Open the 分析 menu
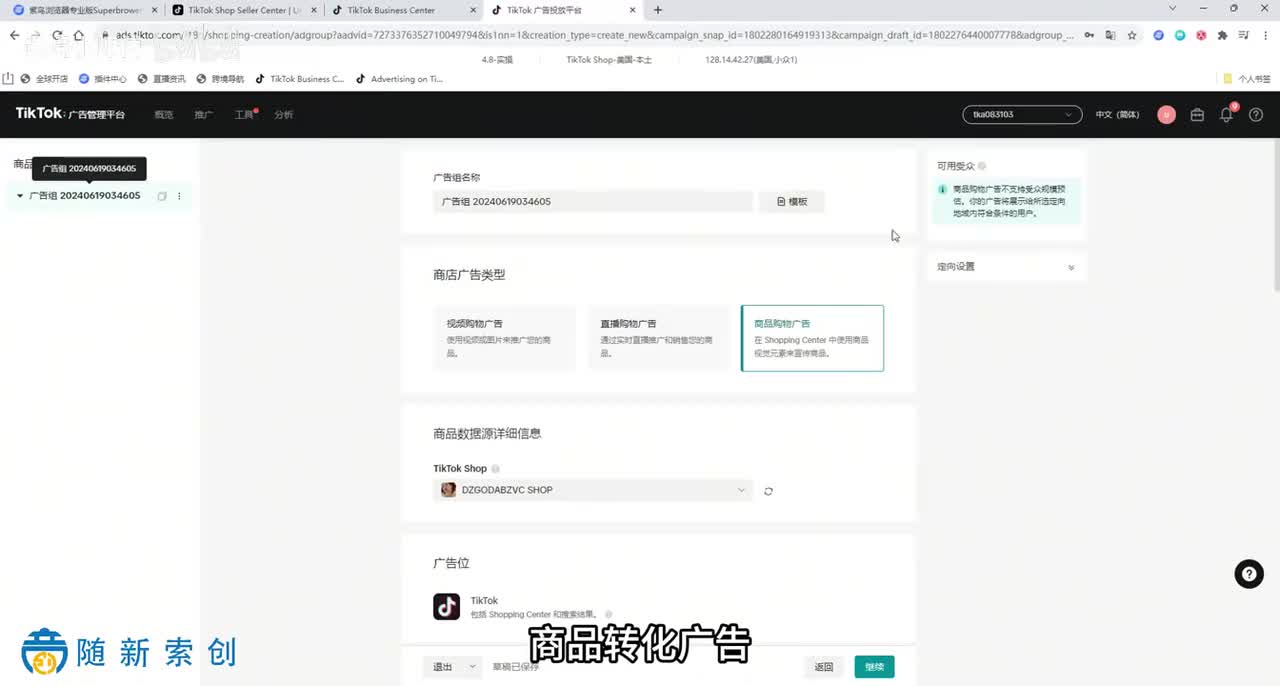The height and width of the screenshot is (686, 1280). (284, 115)
